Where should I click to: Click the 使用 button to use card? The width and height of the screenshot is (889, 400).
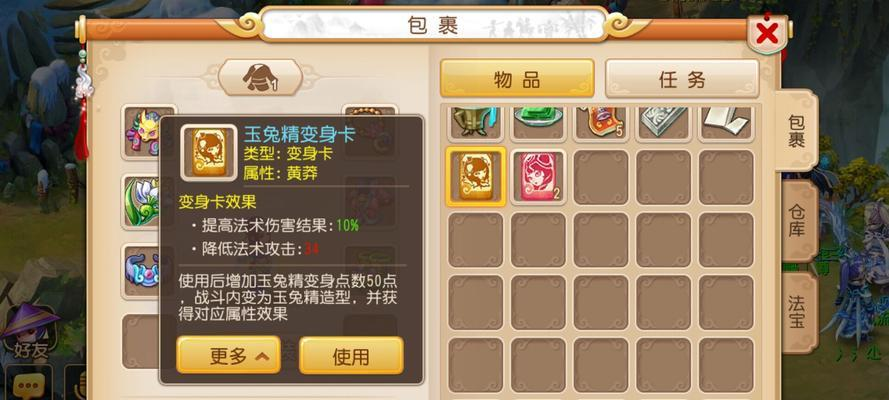[x=351, y=355]
